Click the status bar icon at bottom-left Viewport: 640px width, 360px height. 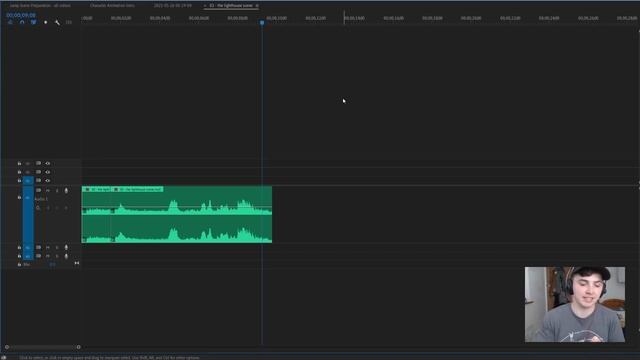tap(4, 358)
